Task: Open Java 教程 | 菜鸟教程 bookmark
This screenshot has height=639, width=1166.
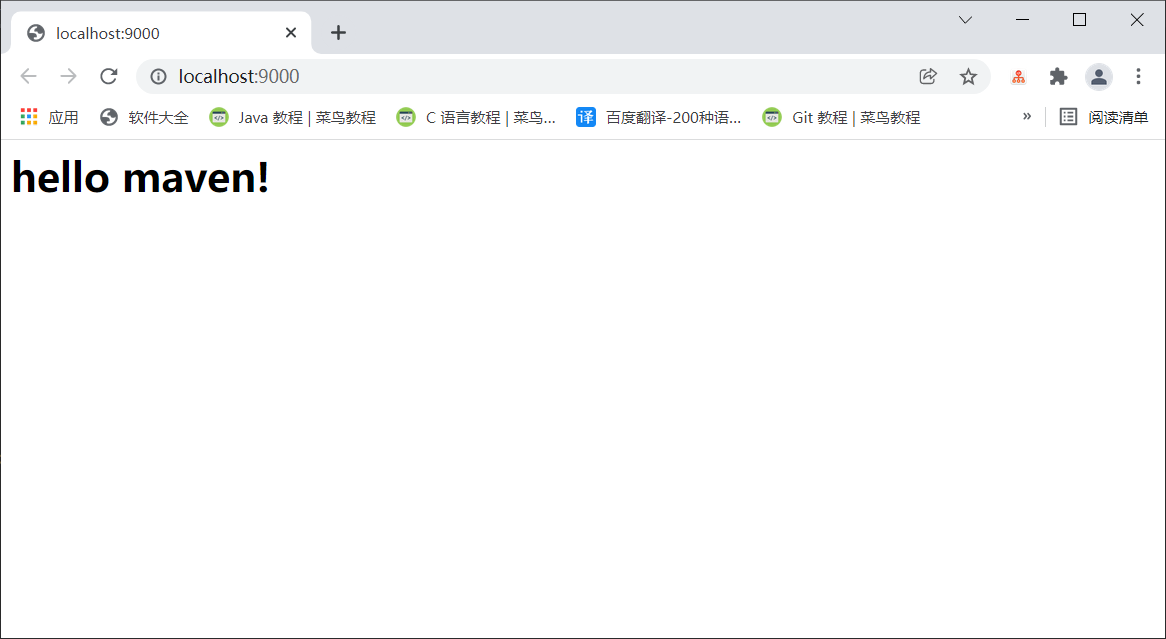Action: click(x=292, y=117)
